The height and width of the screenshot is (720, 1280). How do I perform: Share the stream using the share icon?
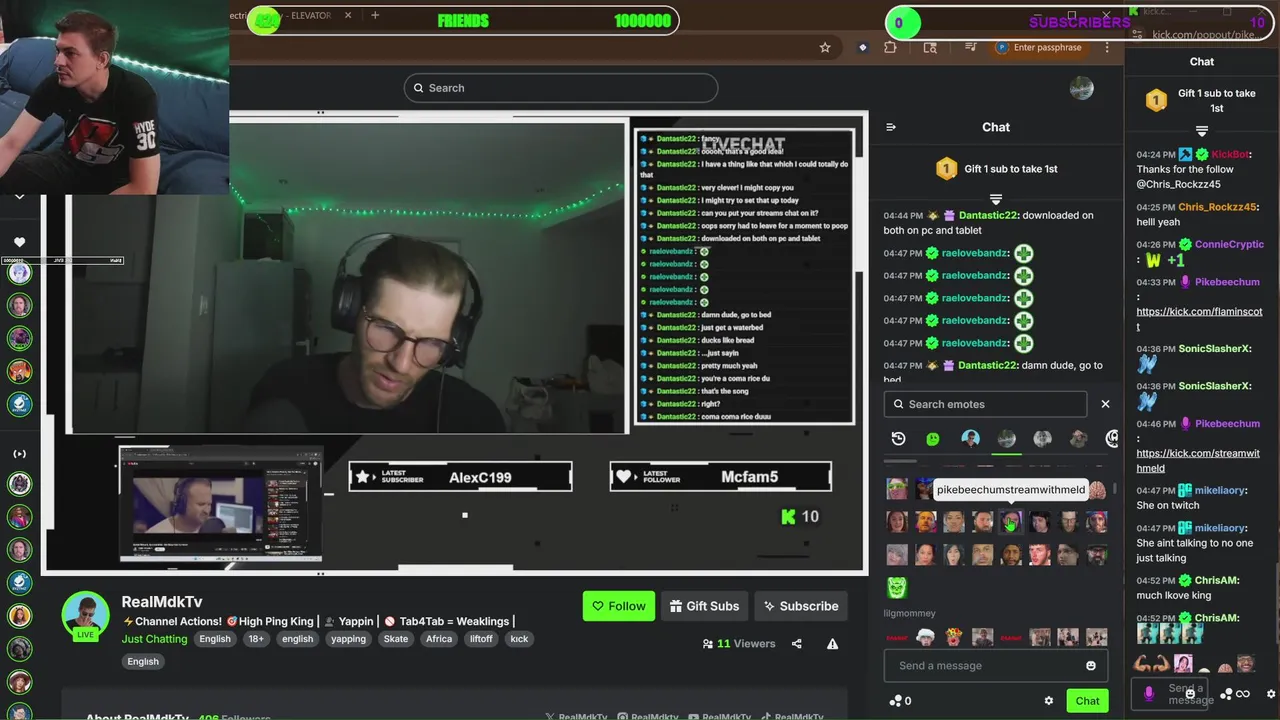(x=797, y=644)
